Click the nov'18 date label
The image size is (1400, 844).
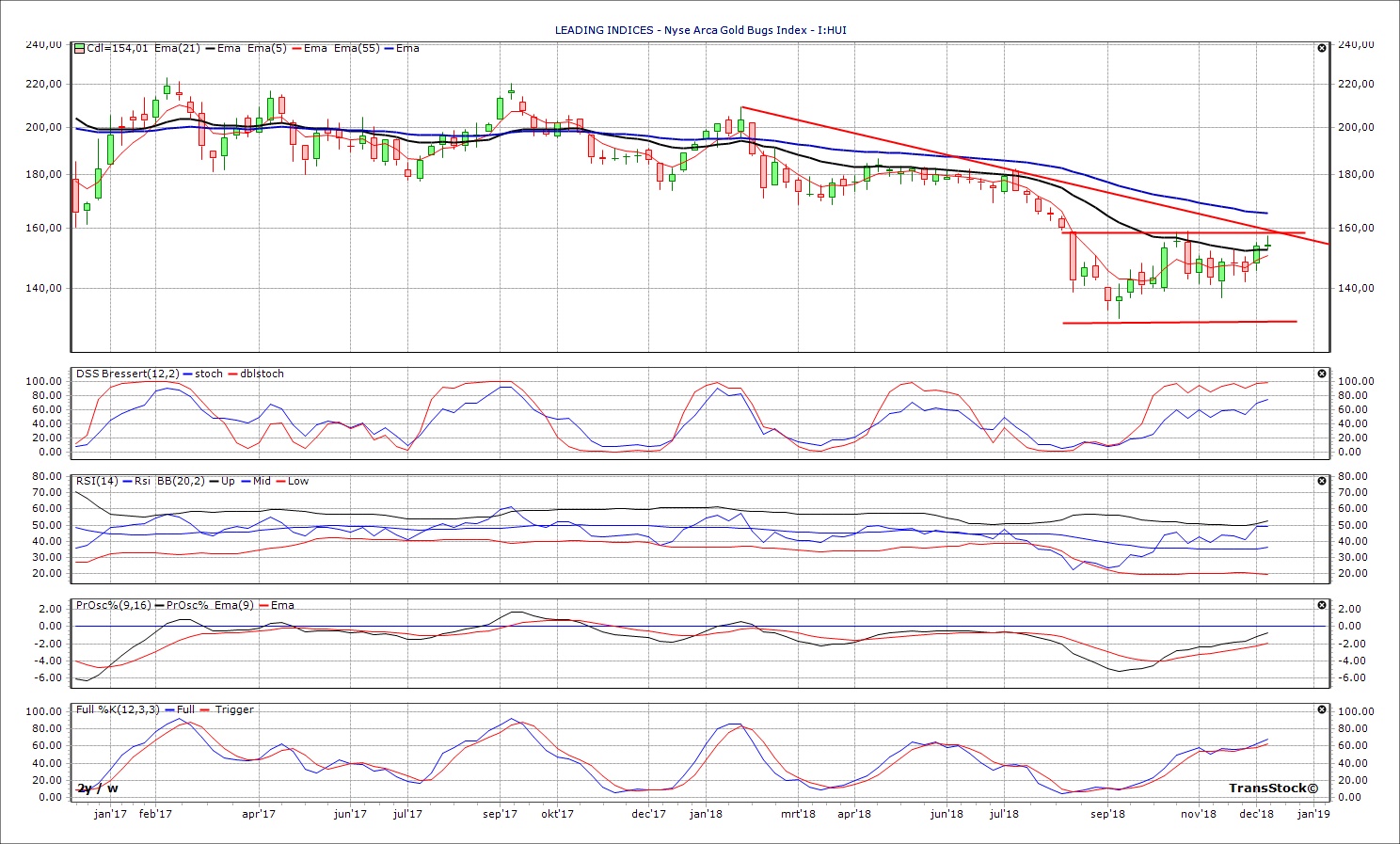coord(1199,814)
